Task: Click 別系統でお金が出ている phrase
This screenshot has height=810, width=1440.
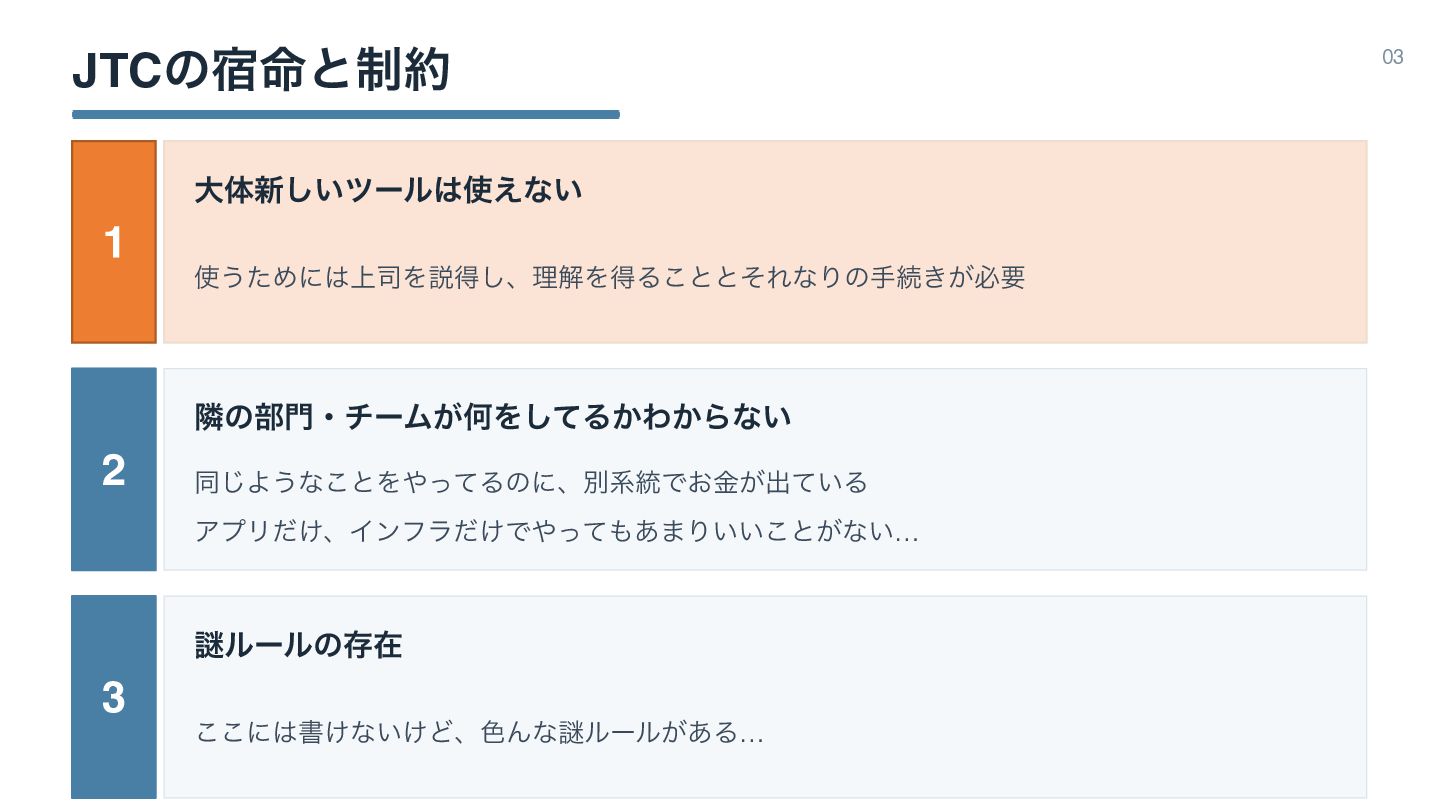Action: click(x=726, y=483)
